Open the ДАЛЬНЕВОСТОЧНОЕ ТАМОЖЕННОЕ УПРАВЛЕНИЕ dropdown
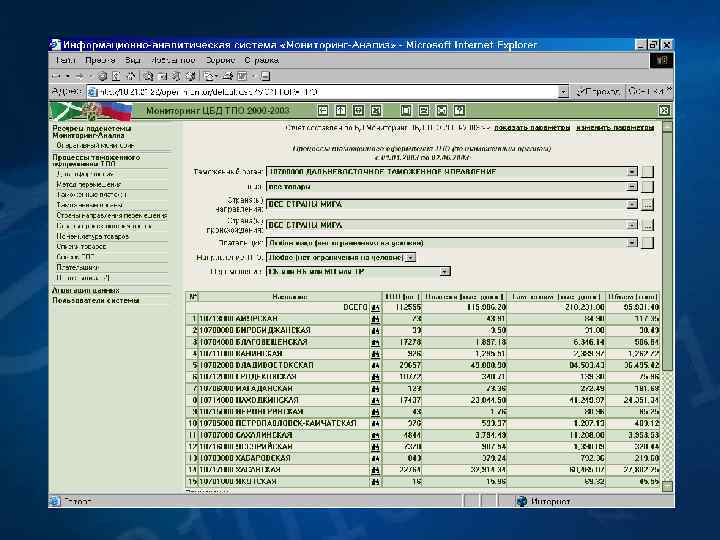This screenshot has height=540, width=720. [632, 171]
